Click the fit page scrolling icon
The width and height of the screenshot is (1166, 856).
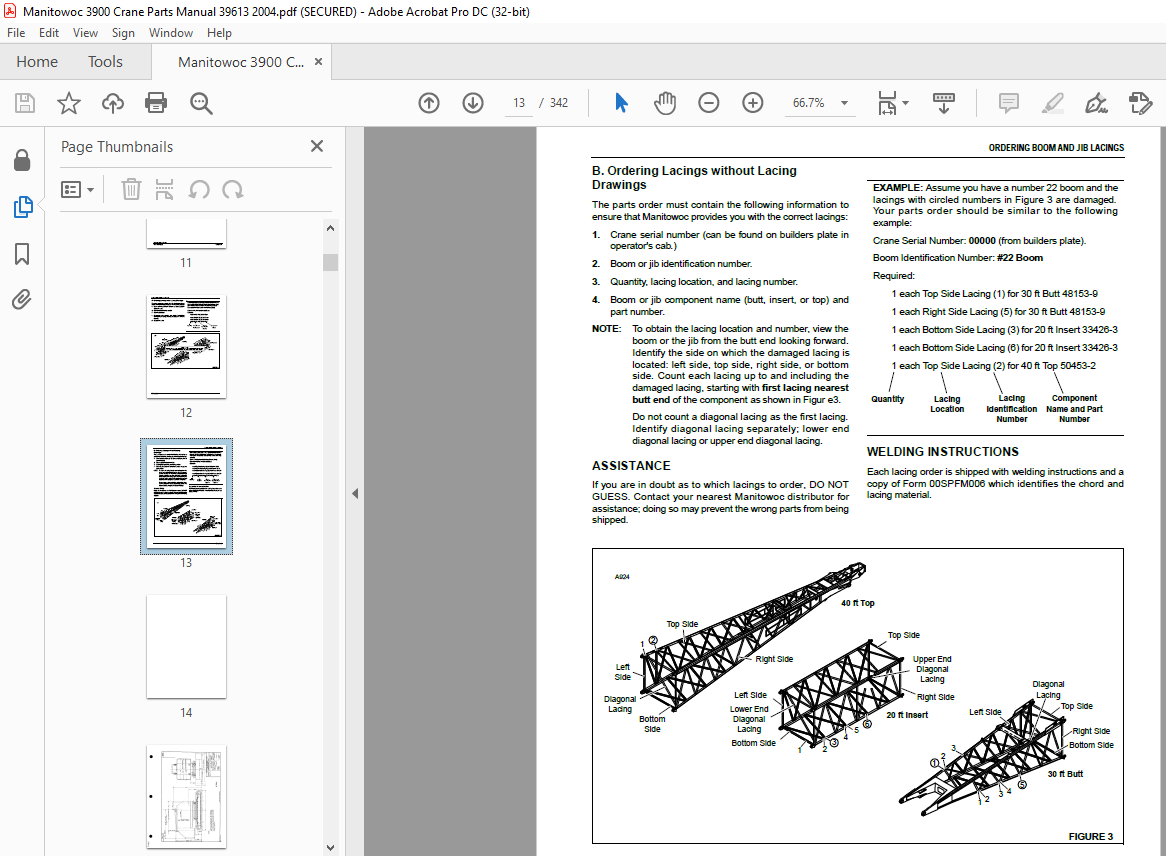click(886, 103)
